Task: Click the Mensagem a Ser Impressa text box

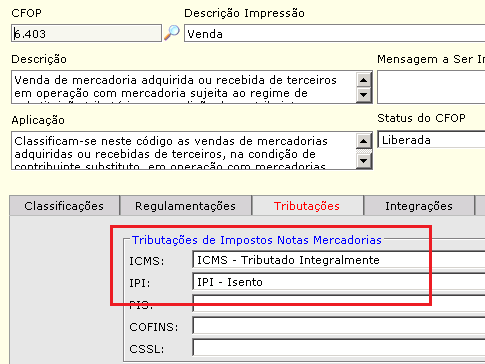Action: click(x=431, y=87)
